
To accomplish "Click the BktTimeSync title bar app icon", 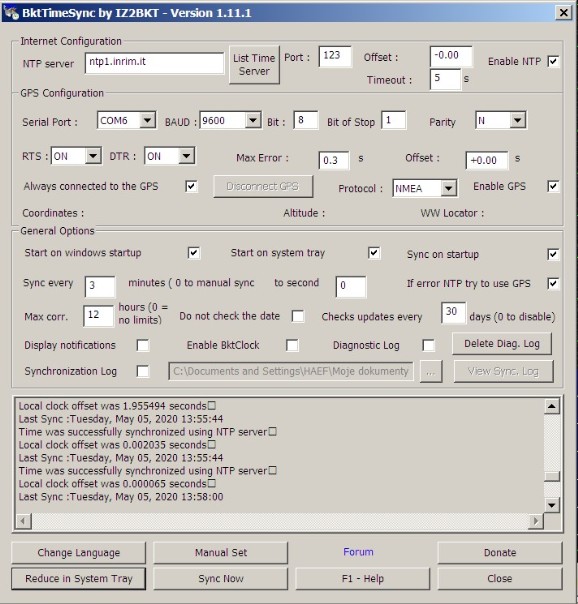I will [x=11, y=13].
